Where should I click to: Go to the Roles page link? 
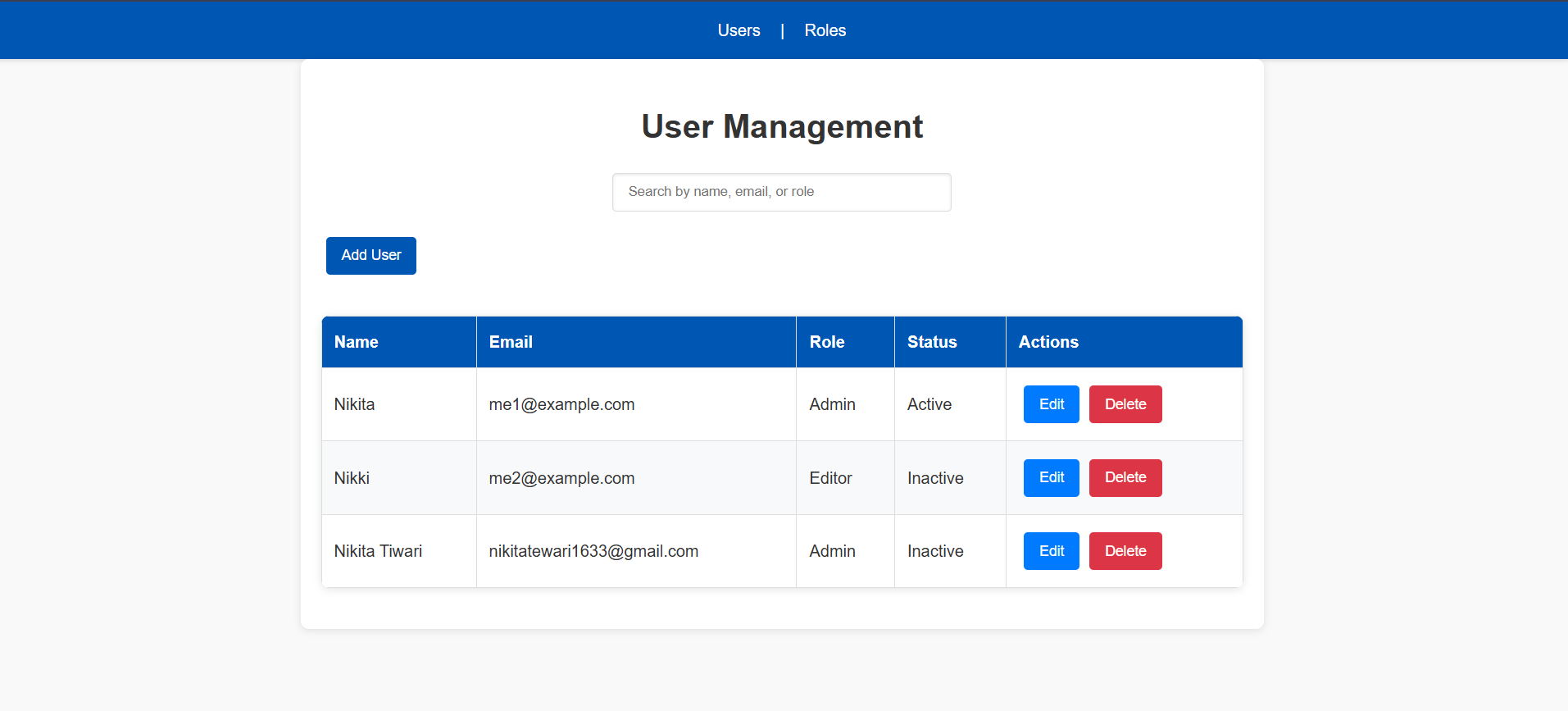click(825, 30)
